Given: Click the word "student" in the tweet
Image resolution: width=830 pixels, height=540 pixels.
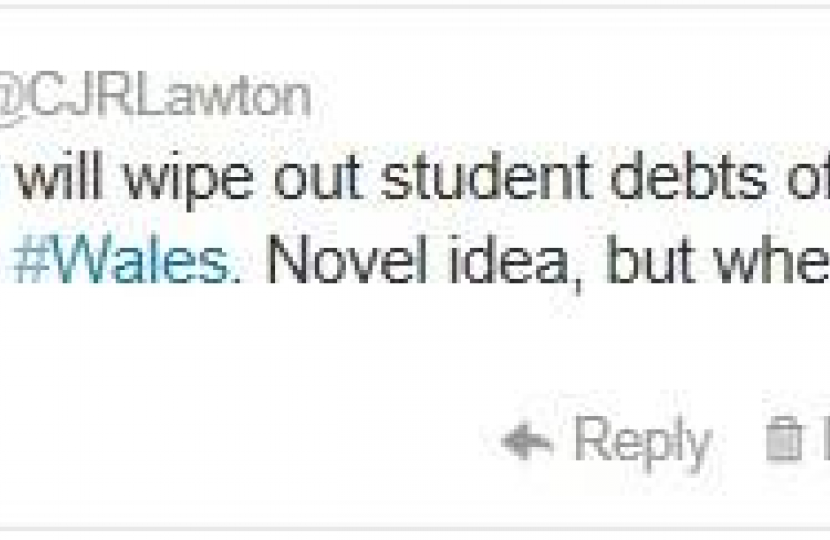Looking at the screenshot, I should tap(485, 177).
